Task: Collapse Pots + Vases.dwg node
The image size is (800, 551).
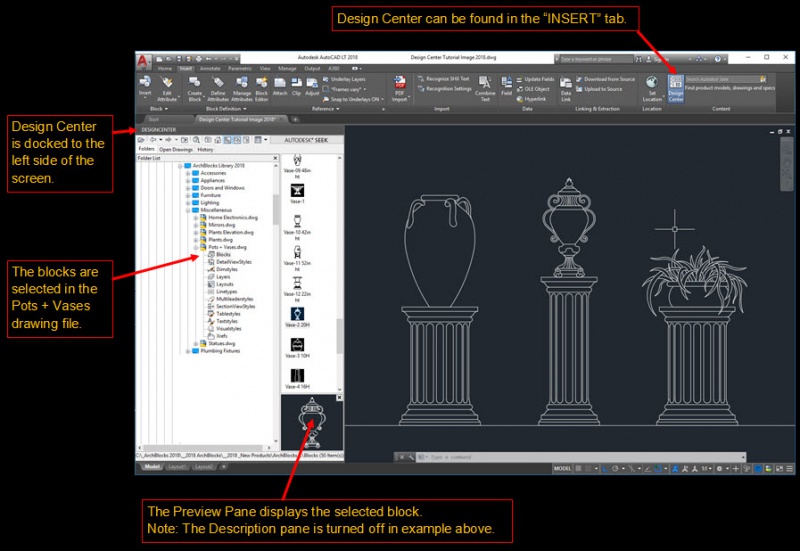Action: 196,247
